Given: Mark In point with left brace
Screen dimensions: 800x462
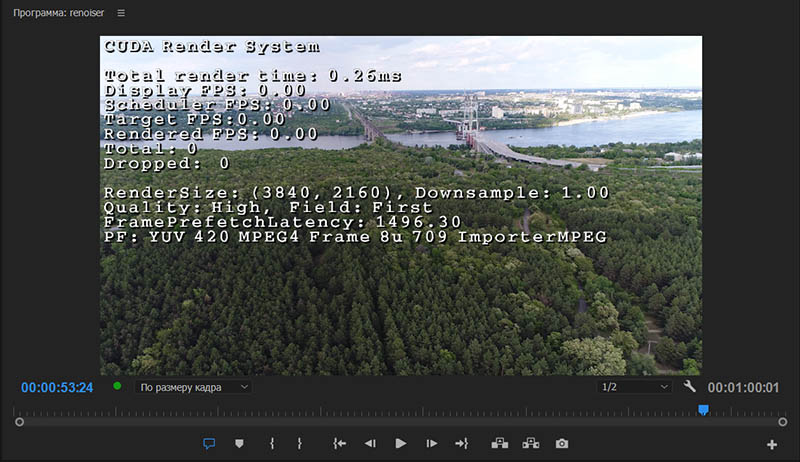Looking at the screenshot, I should tap(272, 444).
